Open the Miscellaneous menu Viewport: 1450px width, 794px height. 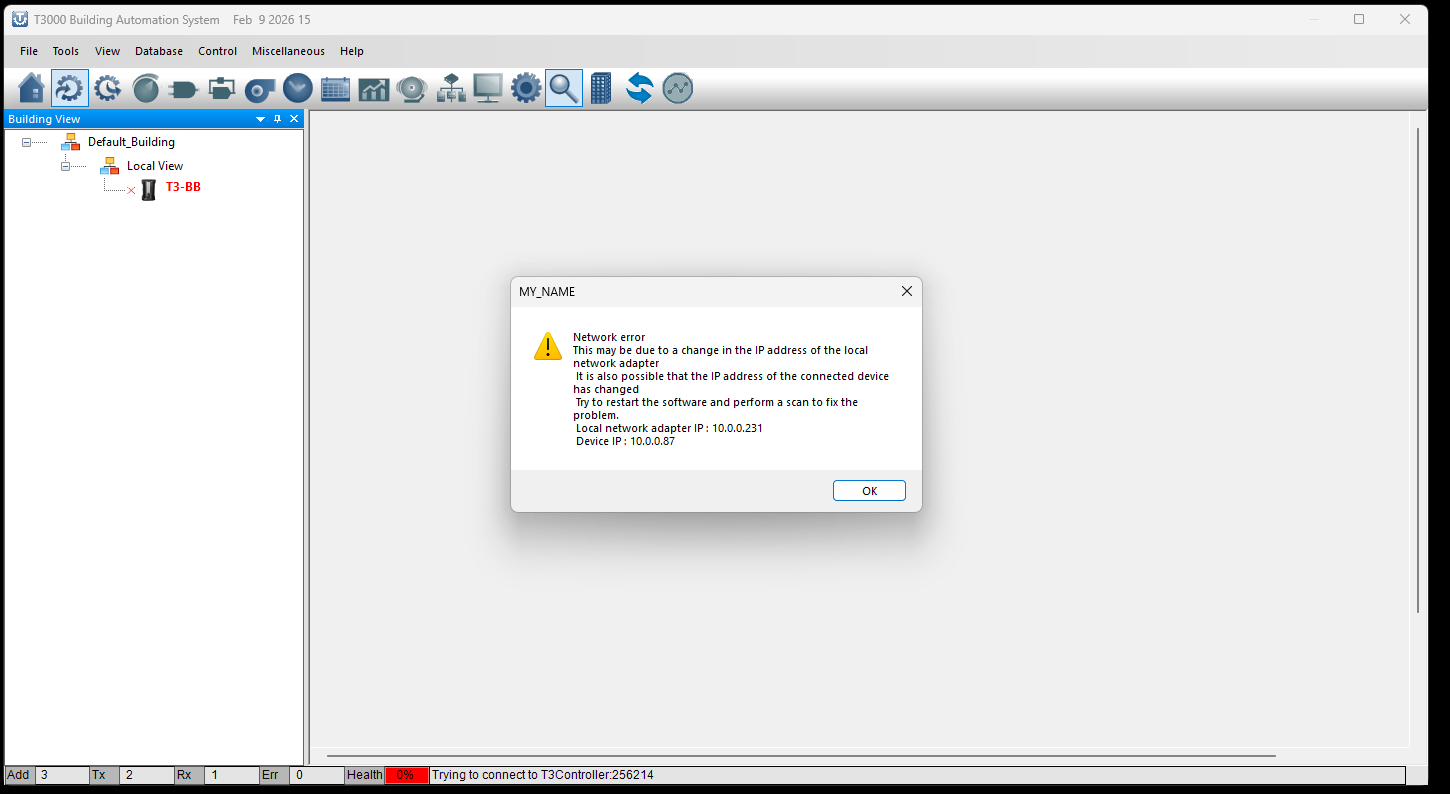pyautogui.click(x=288, y=51)
